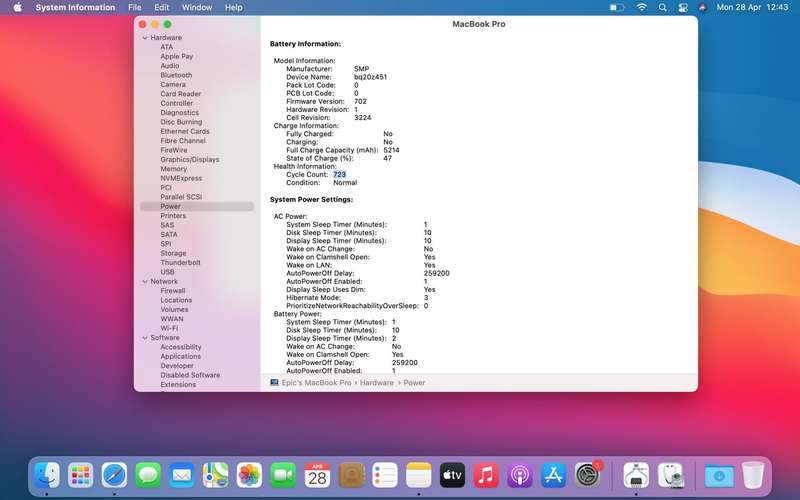Click the Battery Information heading
The image size is (800, 500).
pos(305,44)
